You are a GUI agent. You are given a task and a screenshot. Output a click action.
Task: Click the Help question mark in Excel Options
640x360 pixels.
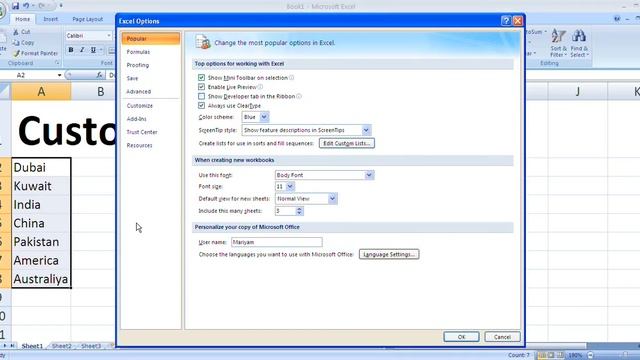(506, 21)
